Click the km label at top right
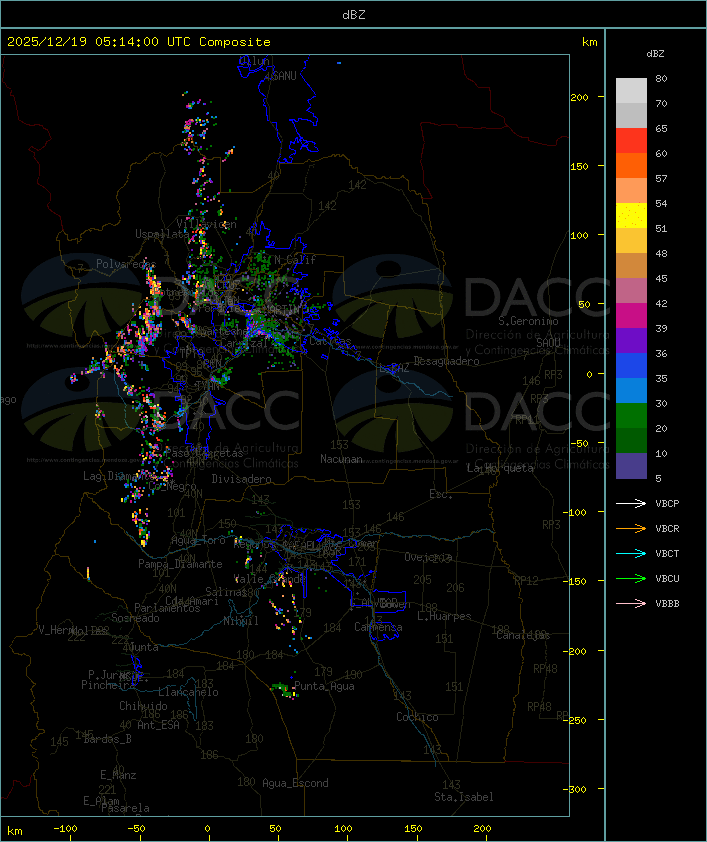707x842 pixels. 589,42
